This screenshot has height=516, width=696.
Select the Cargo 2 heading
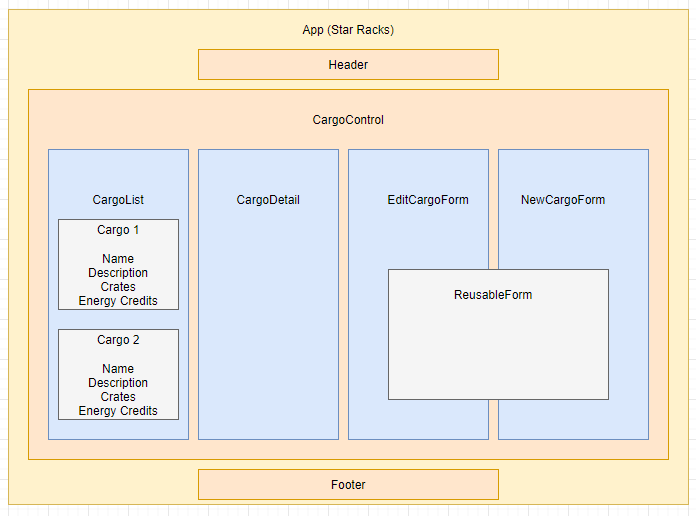click(118, 340)
